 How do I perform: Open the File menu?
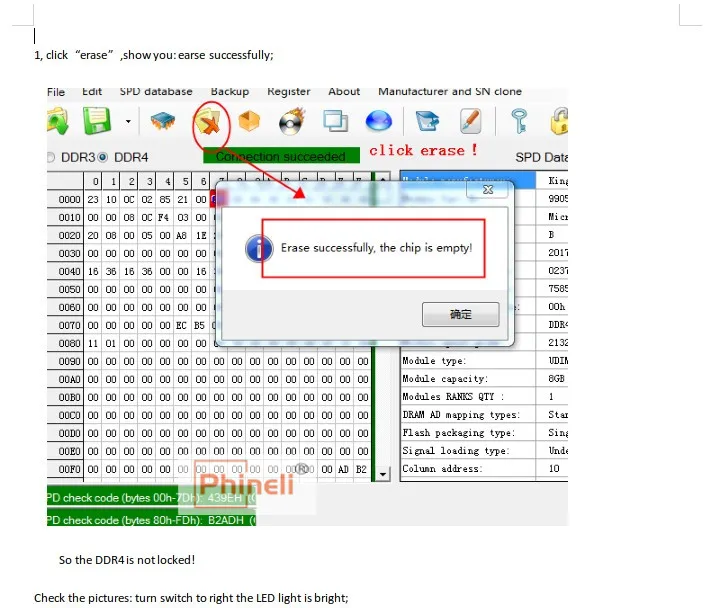point(56,92)
